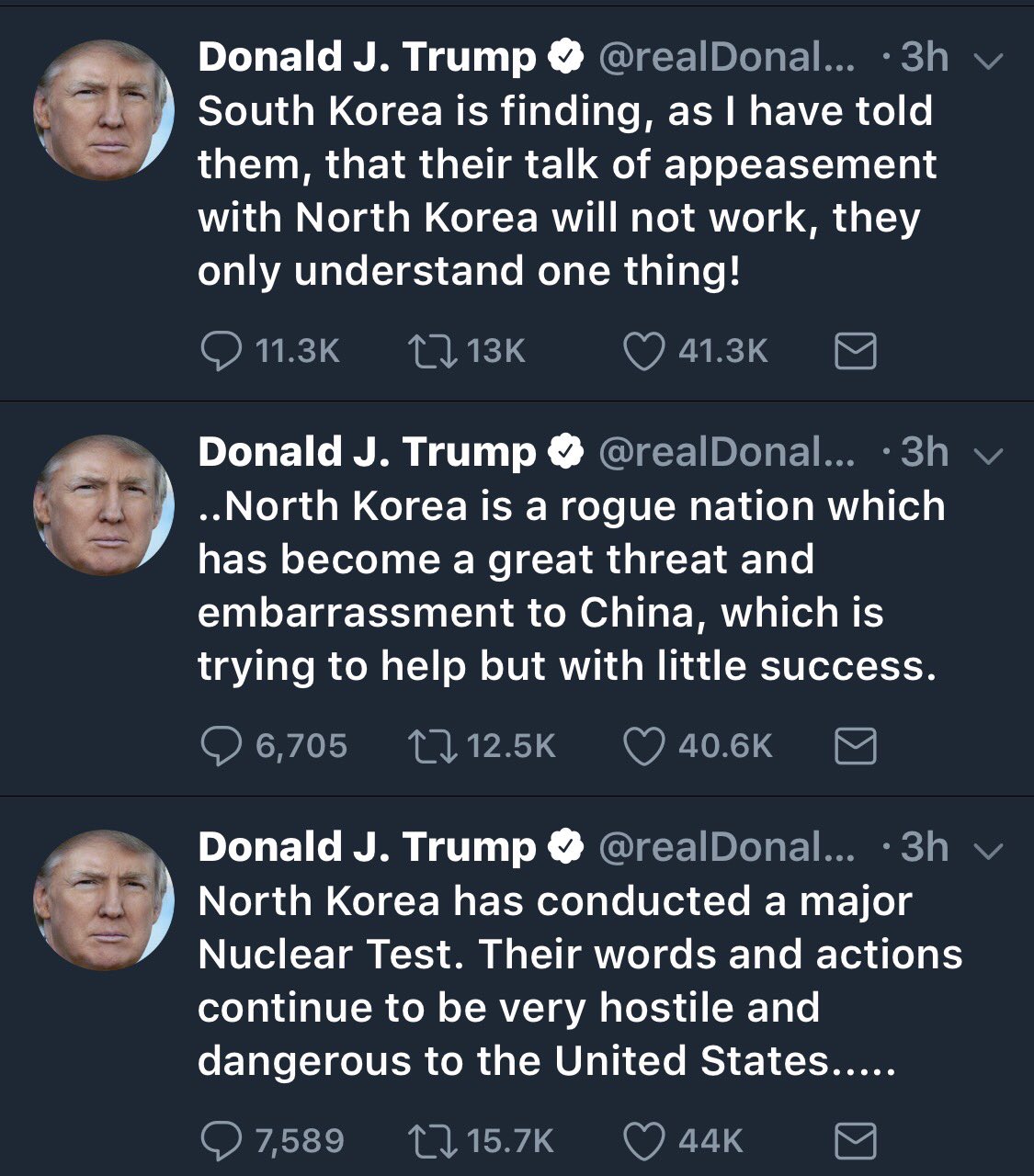Click the @realDonal... handle on first tweet
The image size is (1034, 1176).
(726, 58)
